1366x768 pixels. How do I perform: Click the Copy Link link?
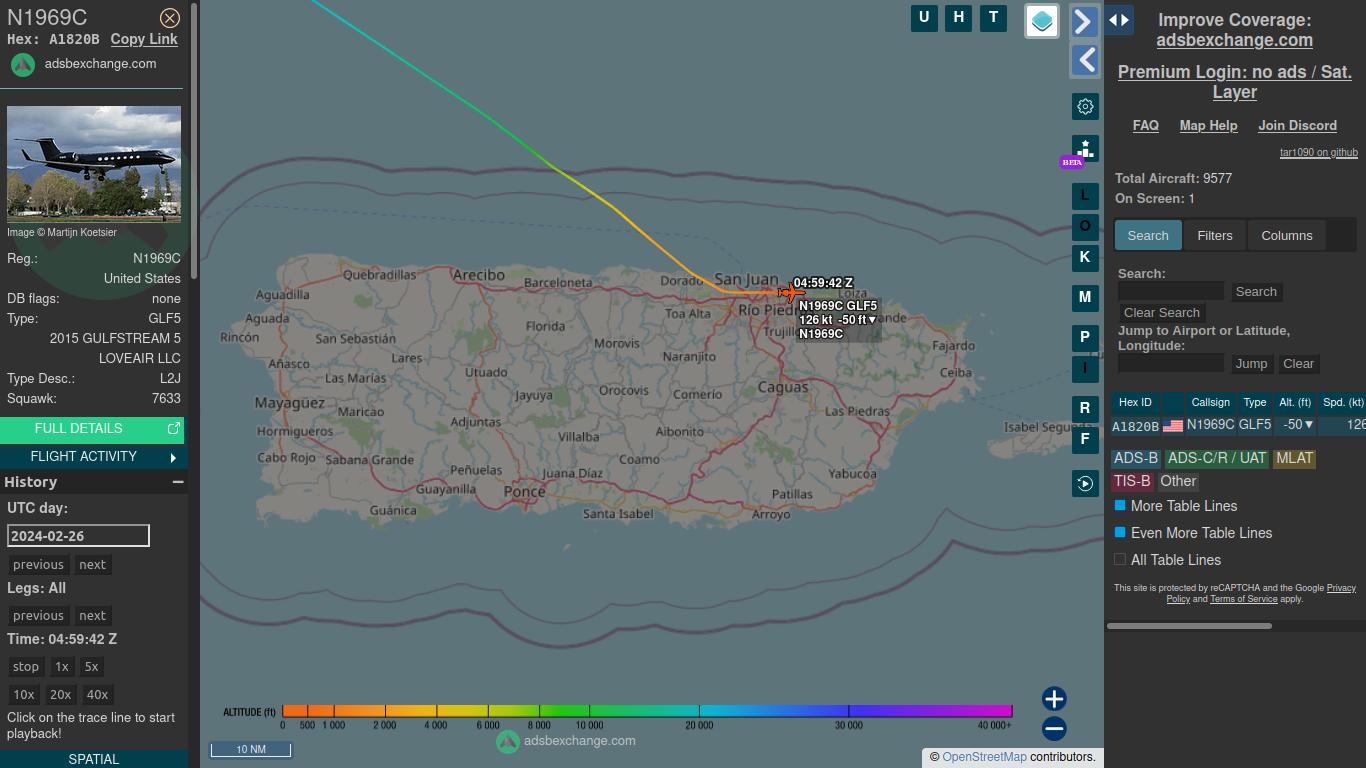[144, 39]
